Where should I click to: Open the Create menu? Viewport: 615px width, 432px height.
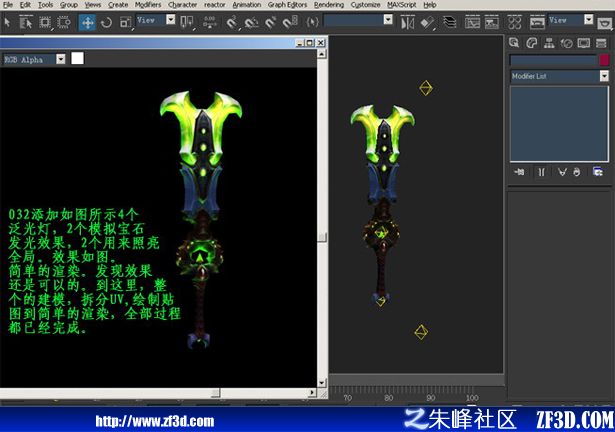click(x=118, y=5)
